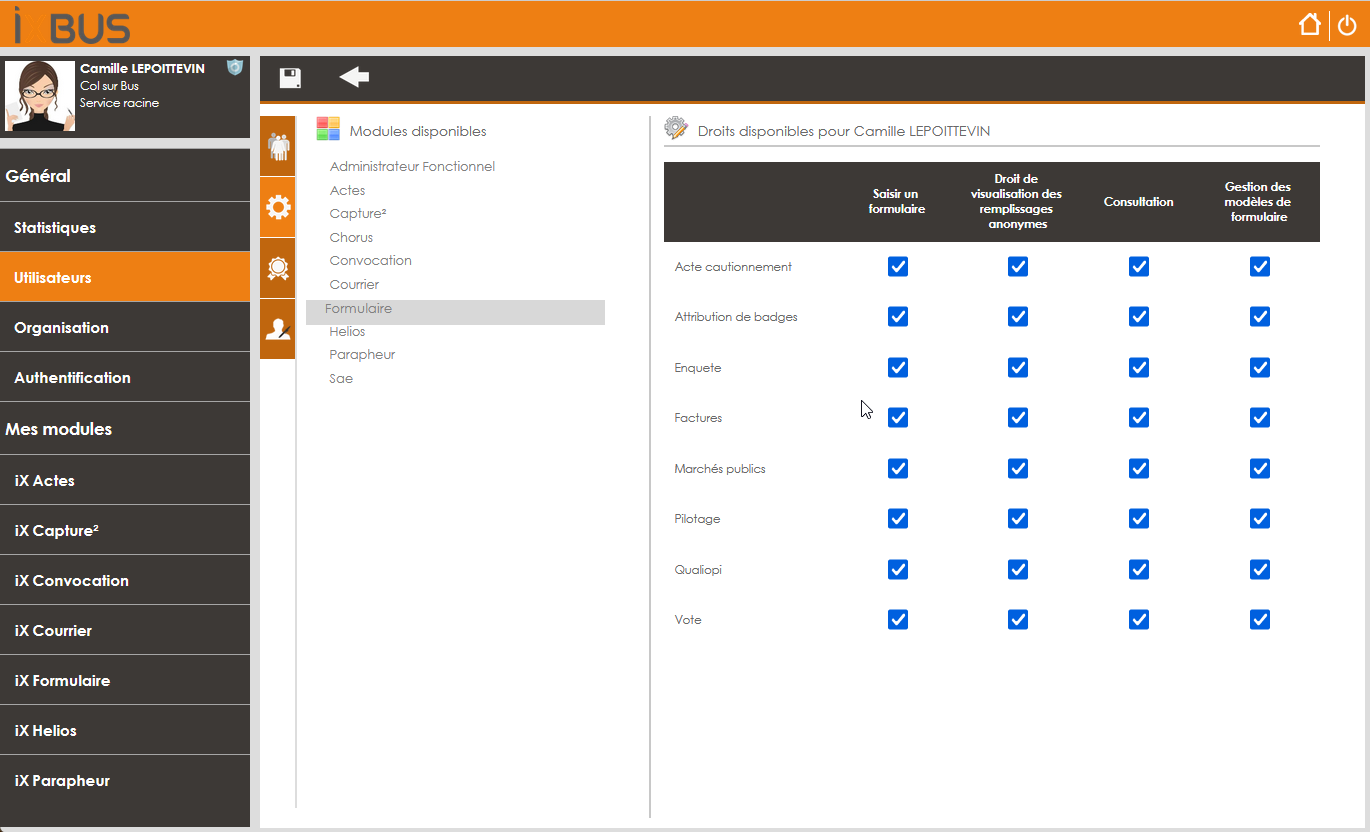Uncheck Gestion des modèles for Vote
1370x832 pixels.
[x=1260, y=620]
